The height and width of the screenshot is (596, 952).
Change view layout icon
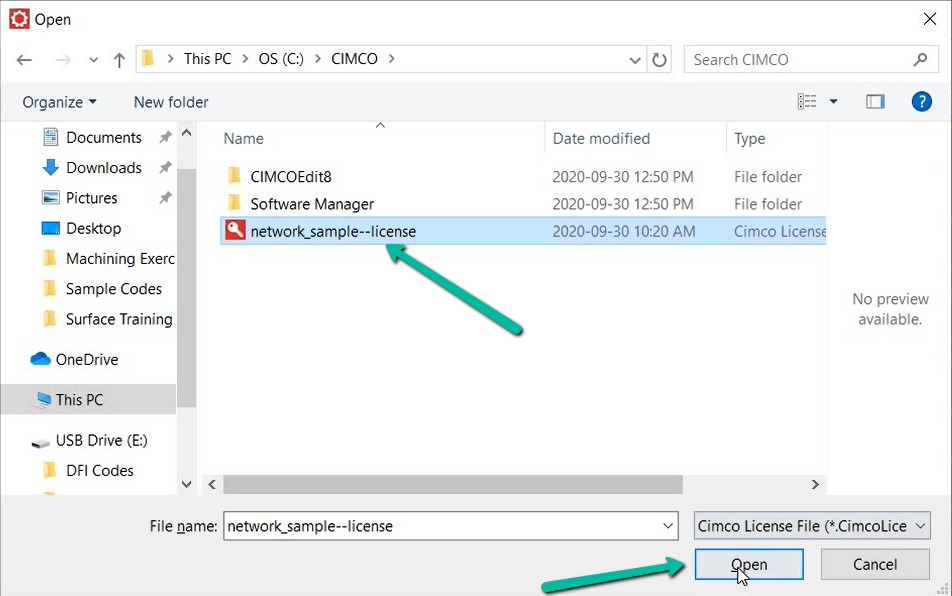pos(807,101)
